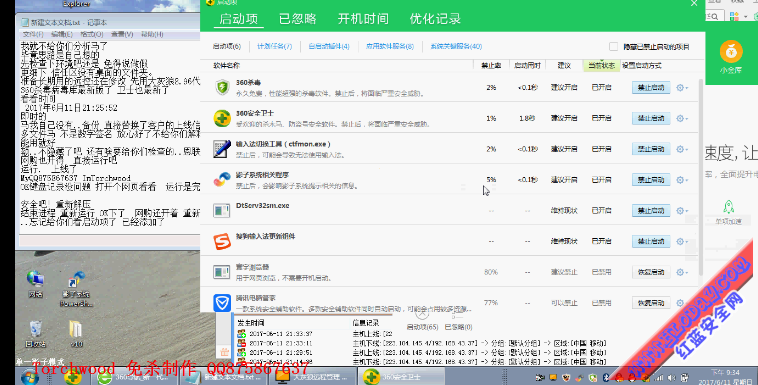758x385 pixels.
Task: Switch to Notepad taskbar button
Action: click(224, 377)
